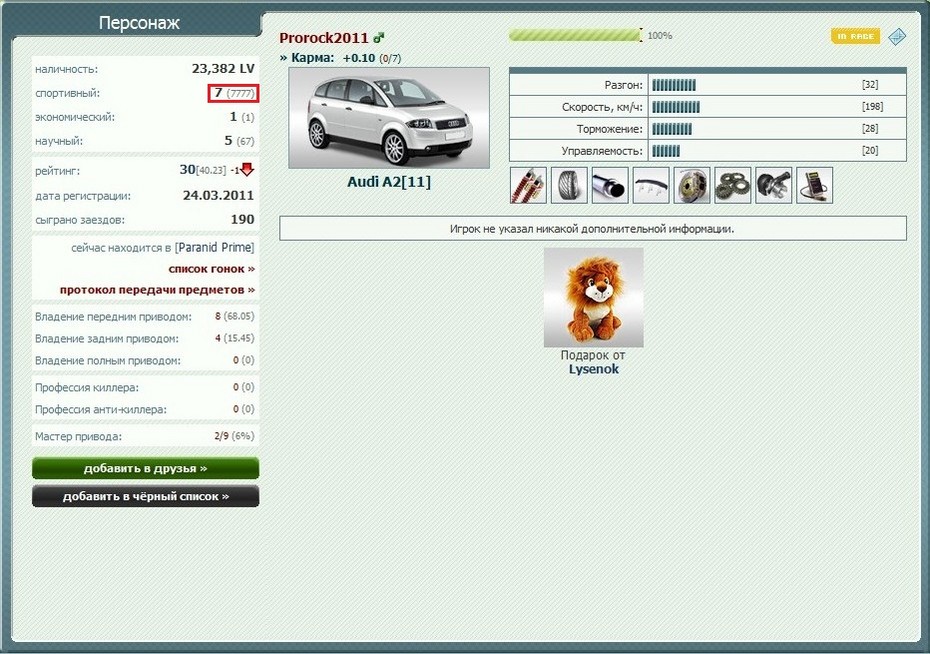Click the Prorock2011 username

324,38
